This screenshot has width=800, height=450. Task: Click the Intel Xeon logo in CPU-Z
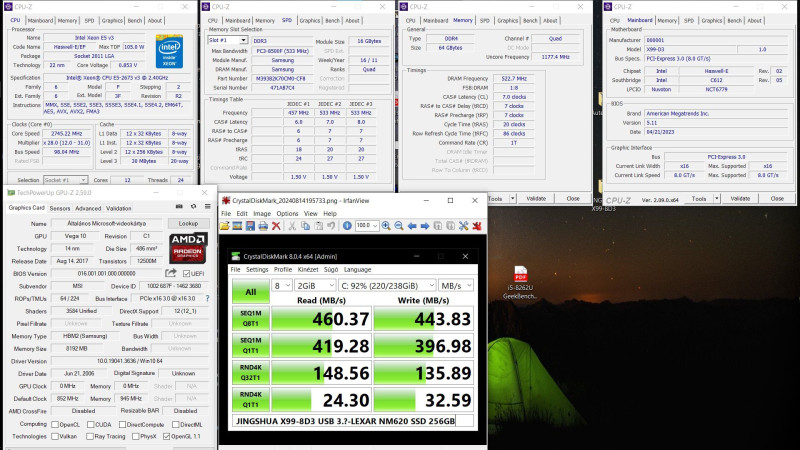(x=169, y=51)
